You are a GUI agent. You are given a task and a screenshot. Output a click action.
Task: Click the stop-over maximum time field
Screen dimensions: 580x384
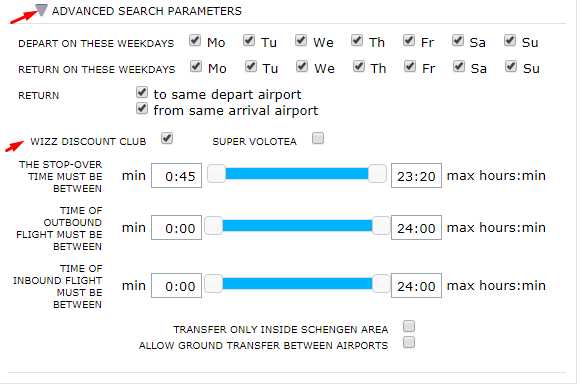pos(416,175)
